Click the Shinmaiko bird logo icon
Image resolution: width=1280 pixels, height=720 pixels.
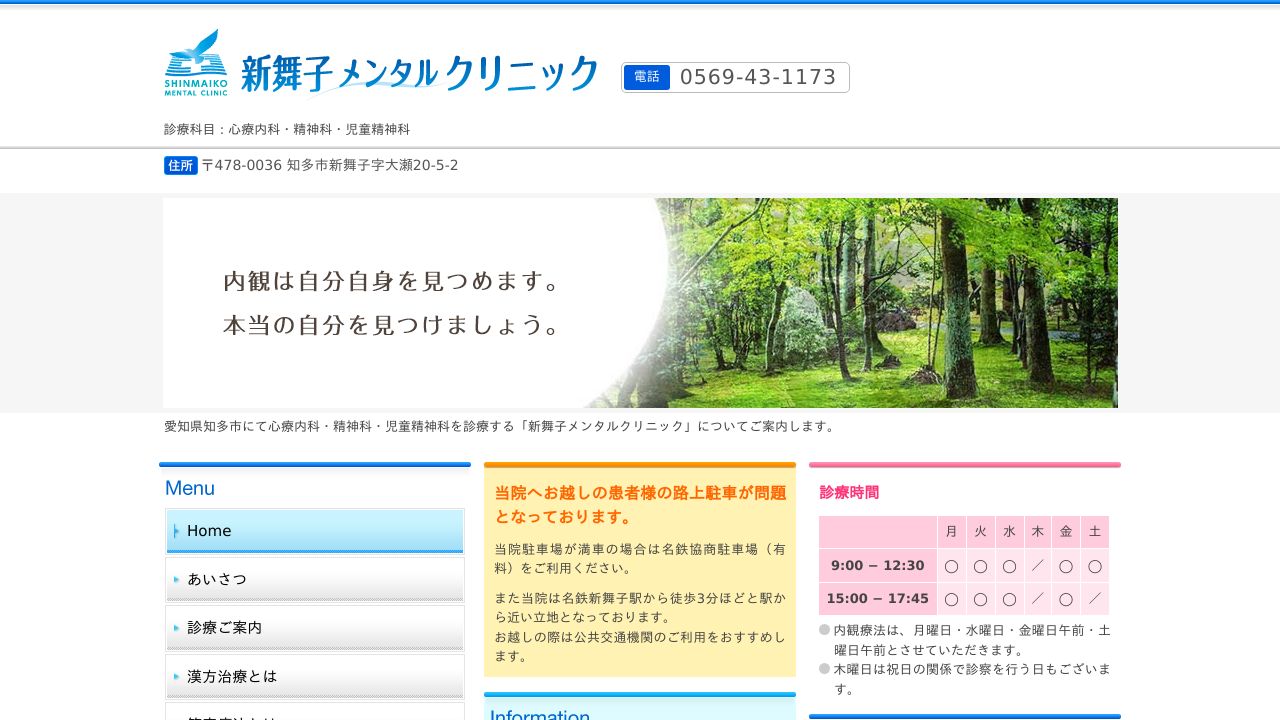point(196,62)
